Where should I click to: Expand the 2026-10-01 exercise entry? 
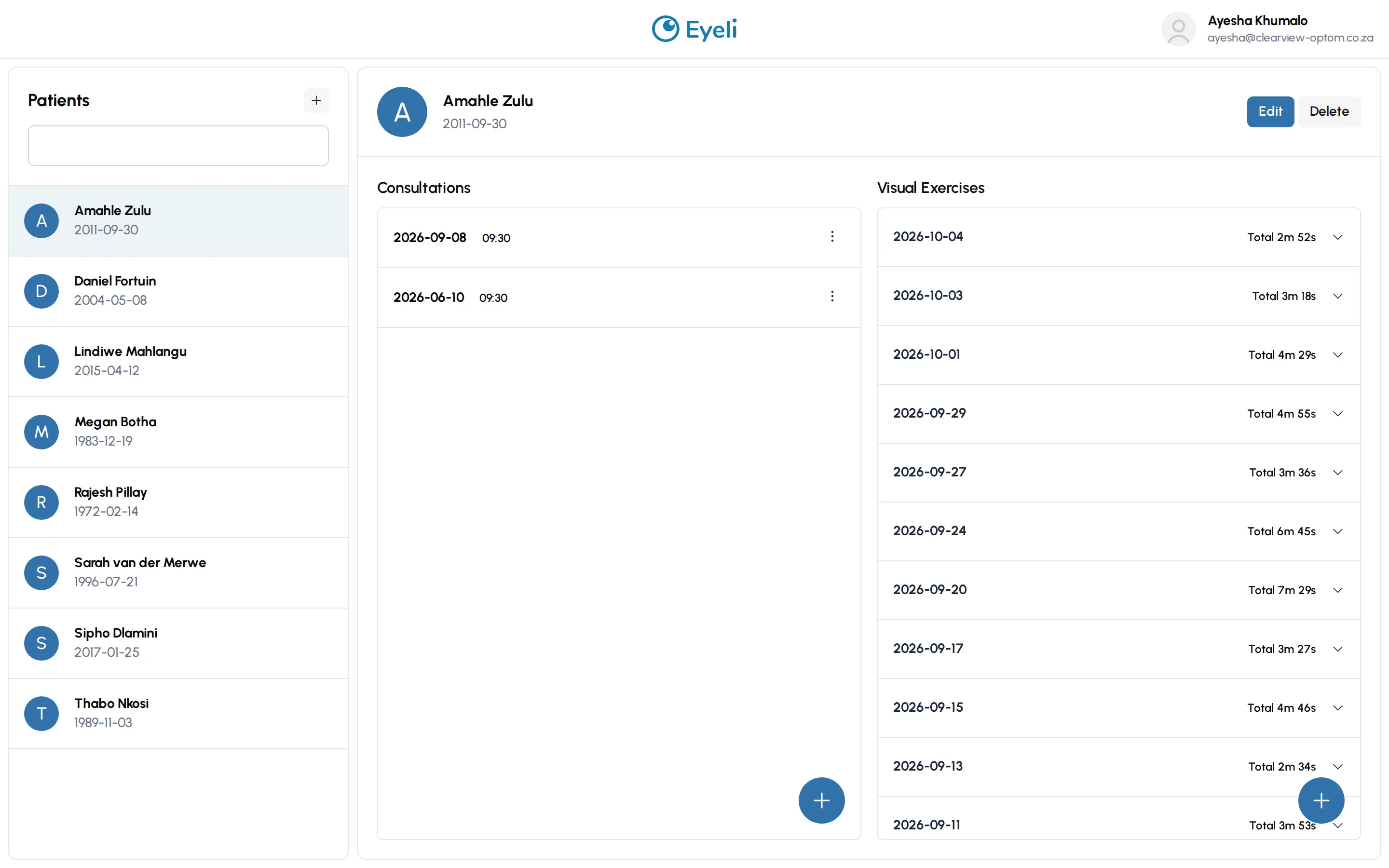coord(1338,355)
